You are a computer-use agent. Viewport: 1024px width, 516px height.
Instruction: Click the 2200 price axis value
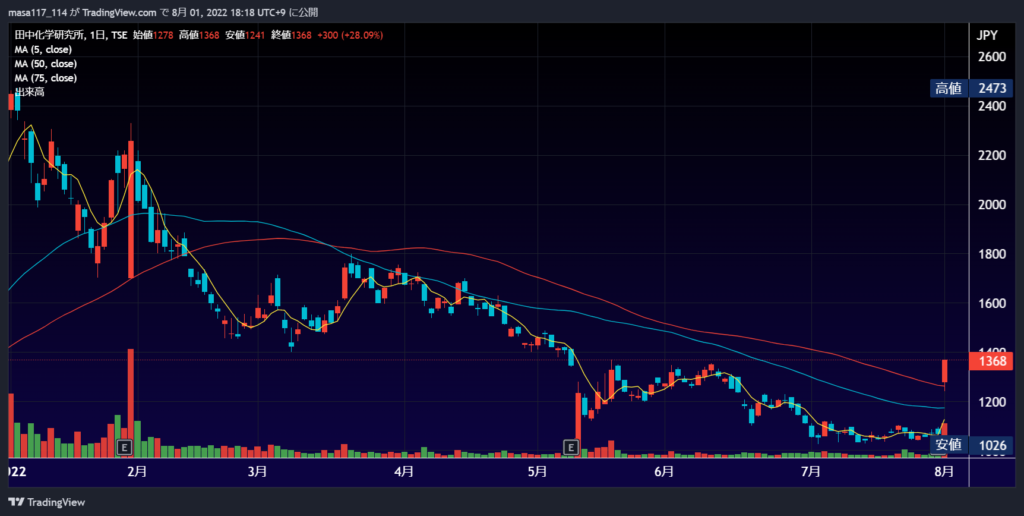click(x=992, y=155)
